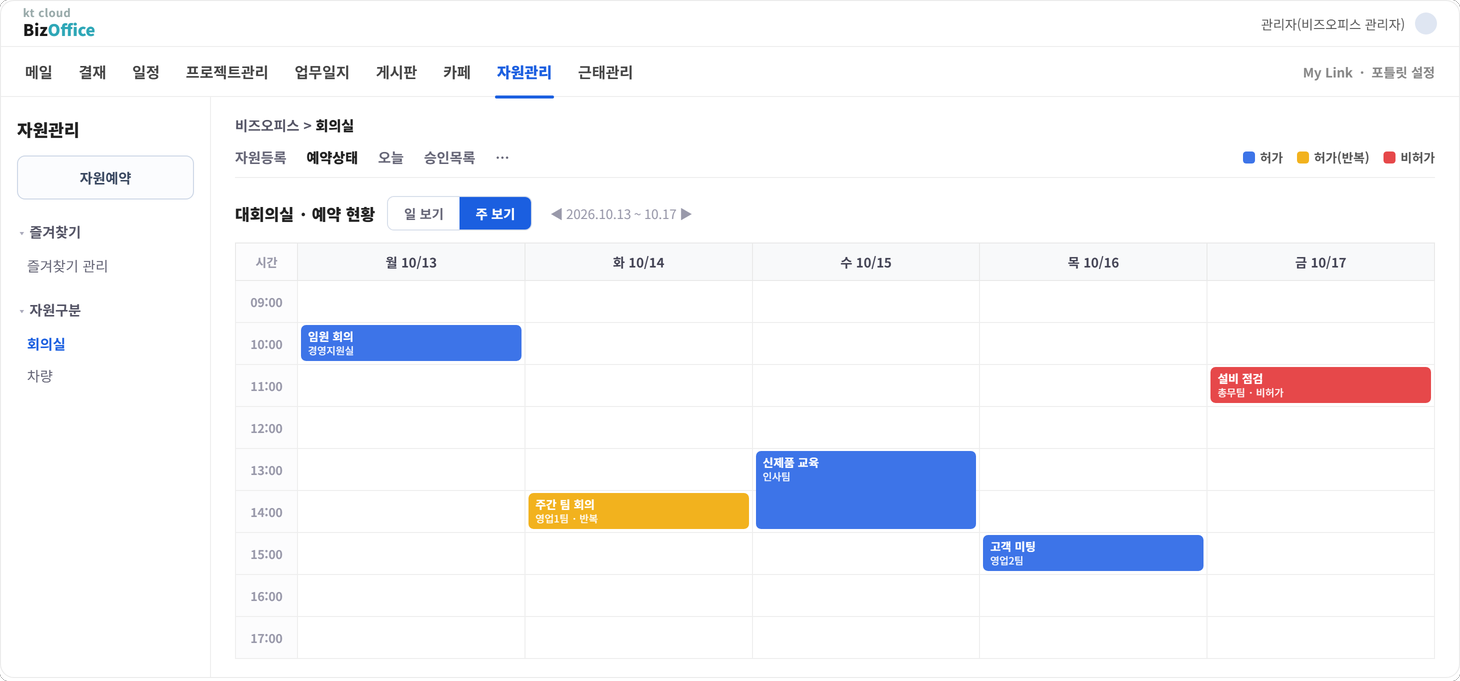
Task: Click the 09:00 time label
Action: [266, 302]
